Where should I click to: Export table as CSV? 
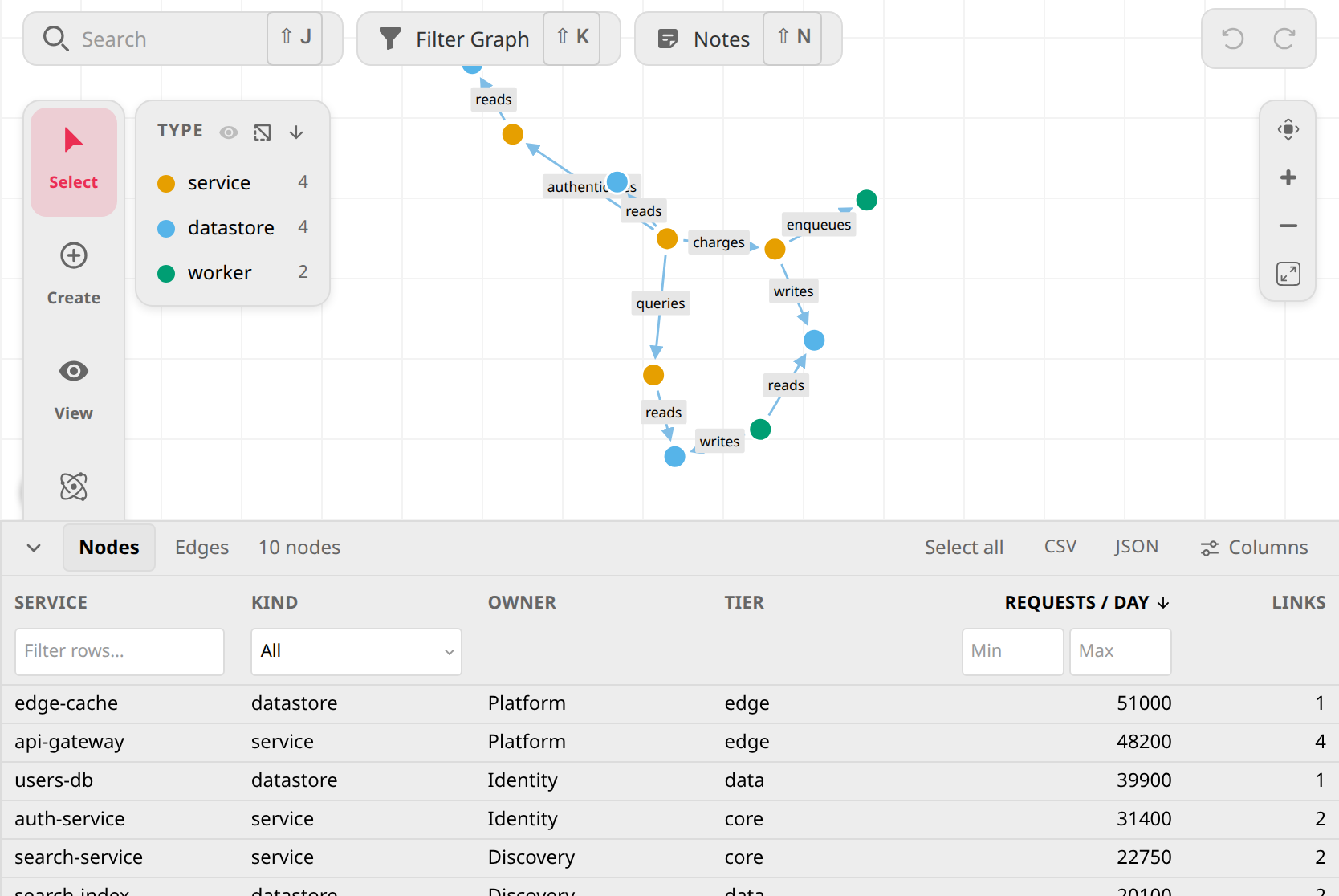(x=1060, y=547)
